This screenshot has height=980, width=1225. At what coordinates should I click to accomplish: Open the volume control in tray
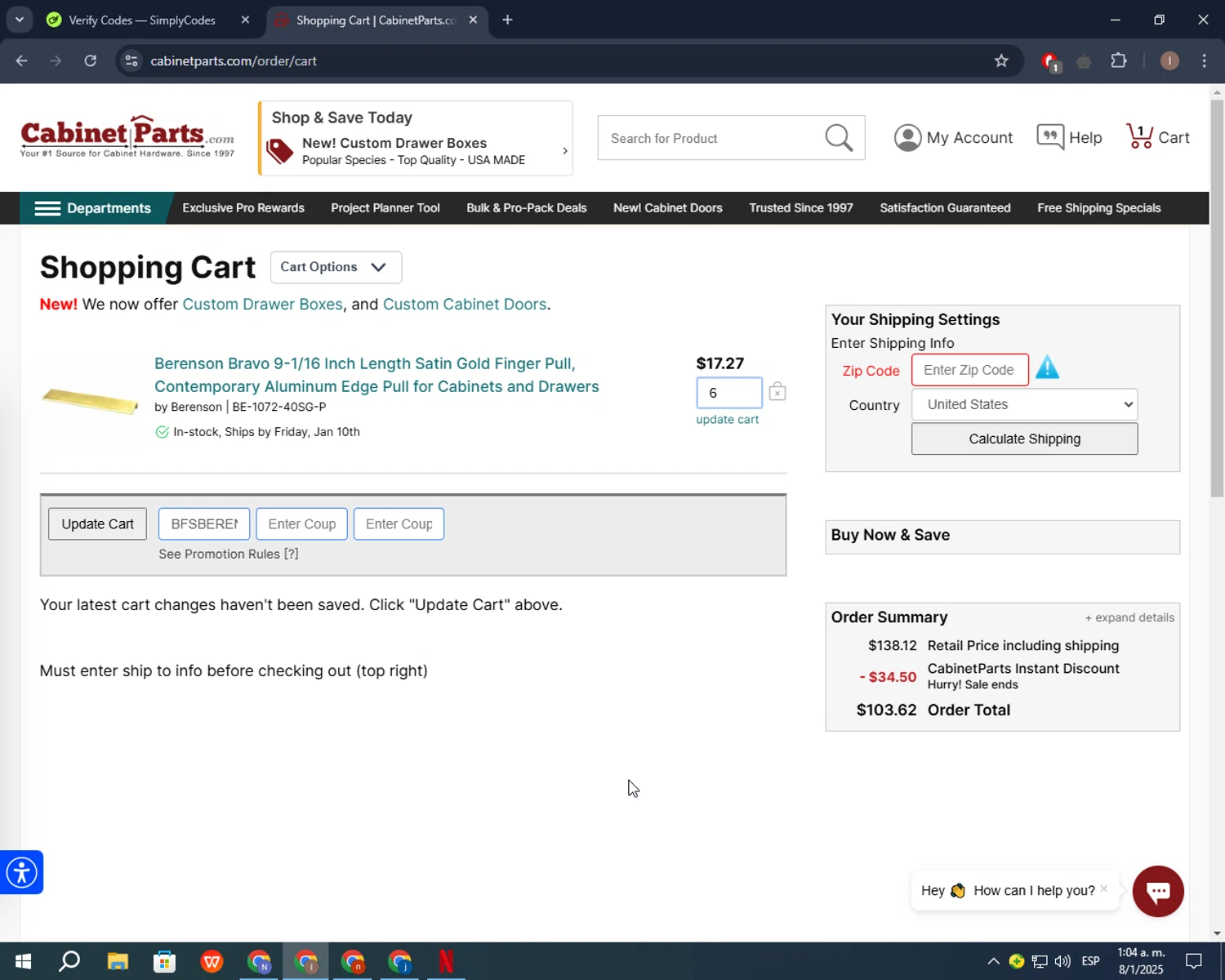(1062, 961)
